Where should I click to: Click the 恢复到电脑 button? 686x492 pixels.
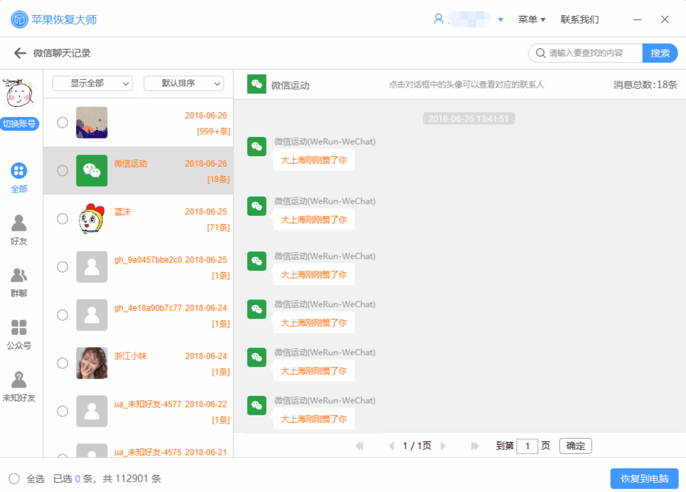point(644,479)
